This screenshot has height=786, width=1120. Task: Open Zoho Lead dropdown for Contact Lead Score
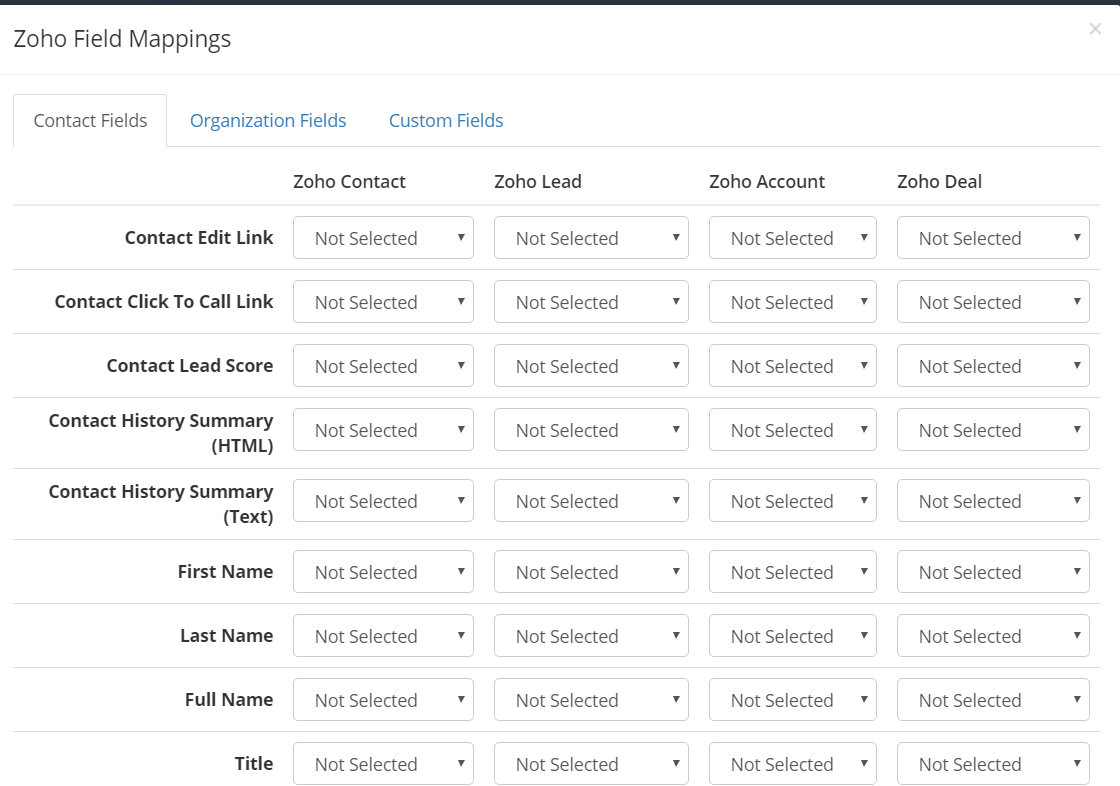pyautogui.click(x=591, y=366)
